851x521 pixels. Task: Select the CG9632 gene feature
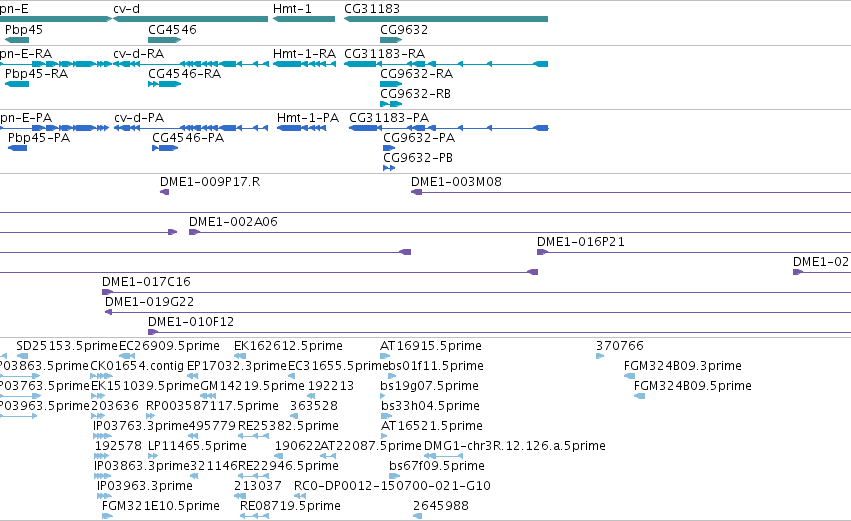pos(391,40)
